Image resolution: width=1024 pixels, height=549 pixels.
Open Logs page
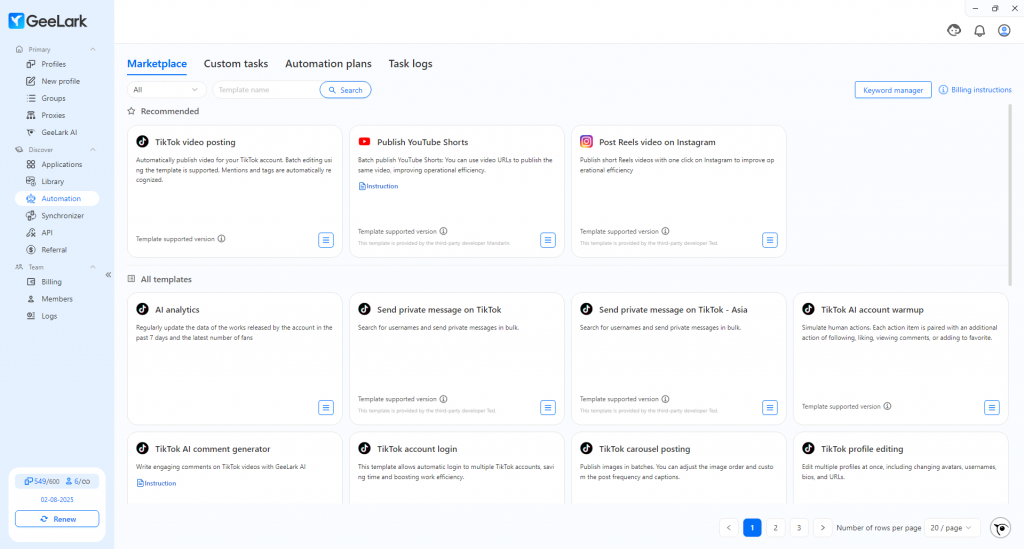[49, 316]
